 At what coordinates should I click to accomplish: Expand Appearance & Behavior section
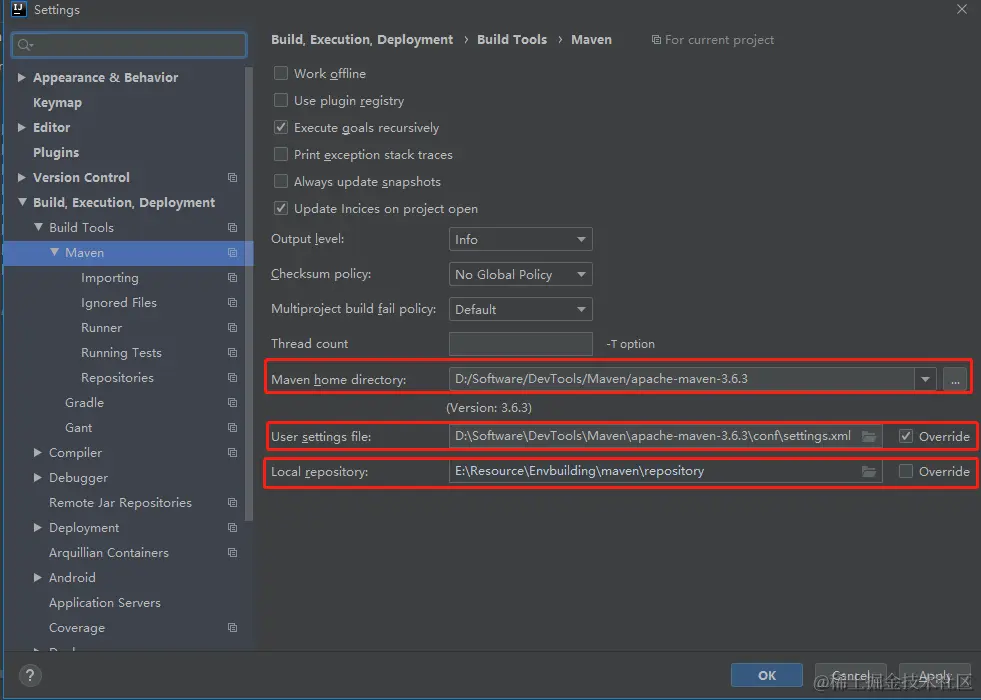(x=21, y=78)
